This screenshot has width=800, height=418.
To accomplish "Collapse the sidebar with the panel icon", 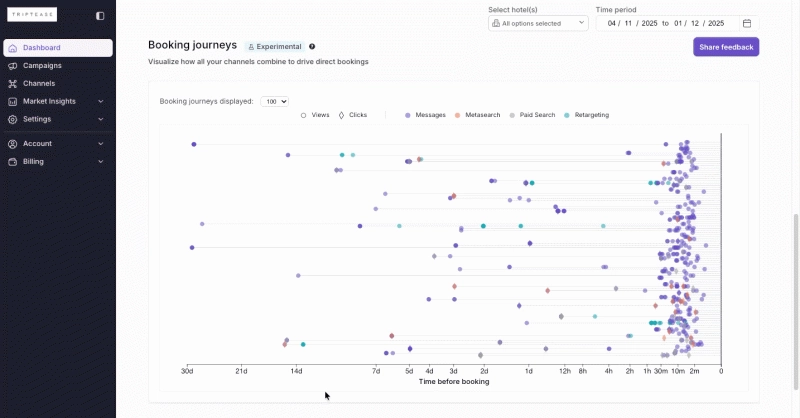I will point(100,16).
